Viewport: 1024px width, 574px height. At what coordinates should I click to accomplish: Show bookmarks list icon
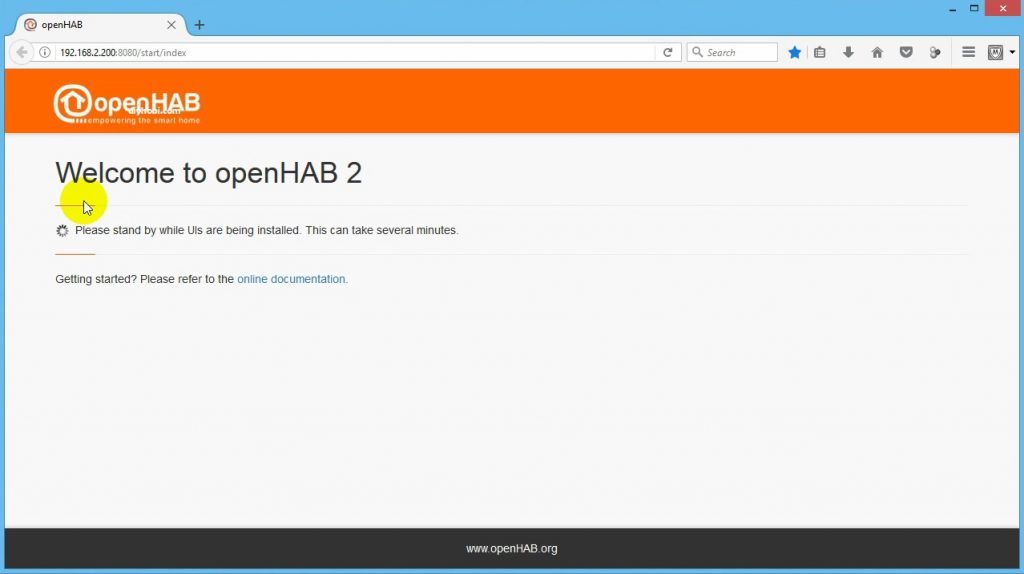click(820, 52)
